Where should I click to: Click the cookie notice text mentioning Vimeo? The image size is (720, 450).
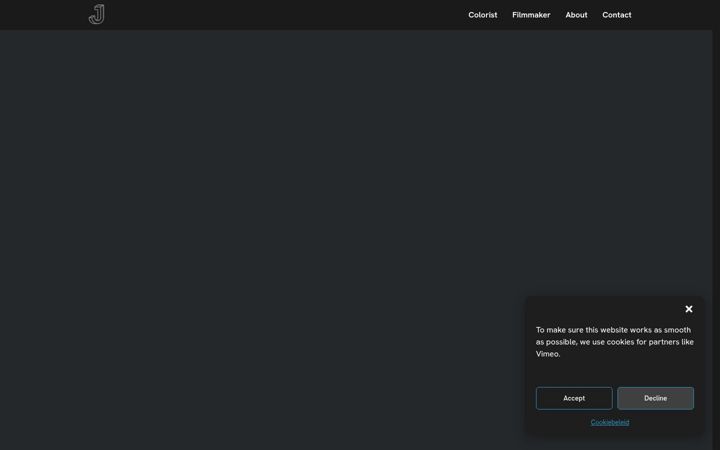[614, 342]
